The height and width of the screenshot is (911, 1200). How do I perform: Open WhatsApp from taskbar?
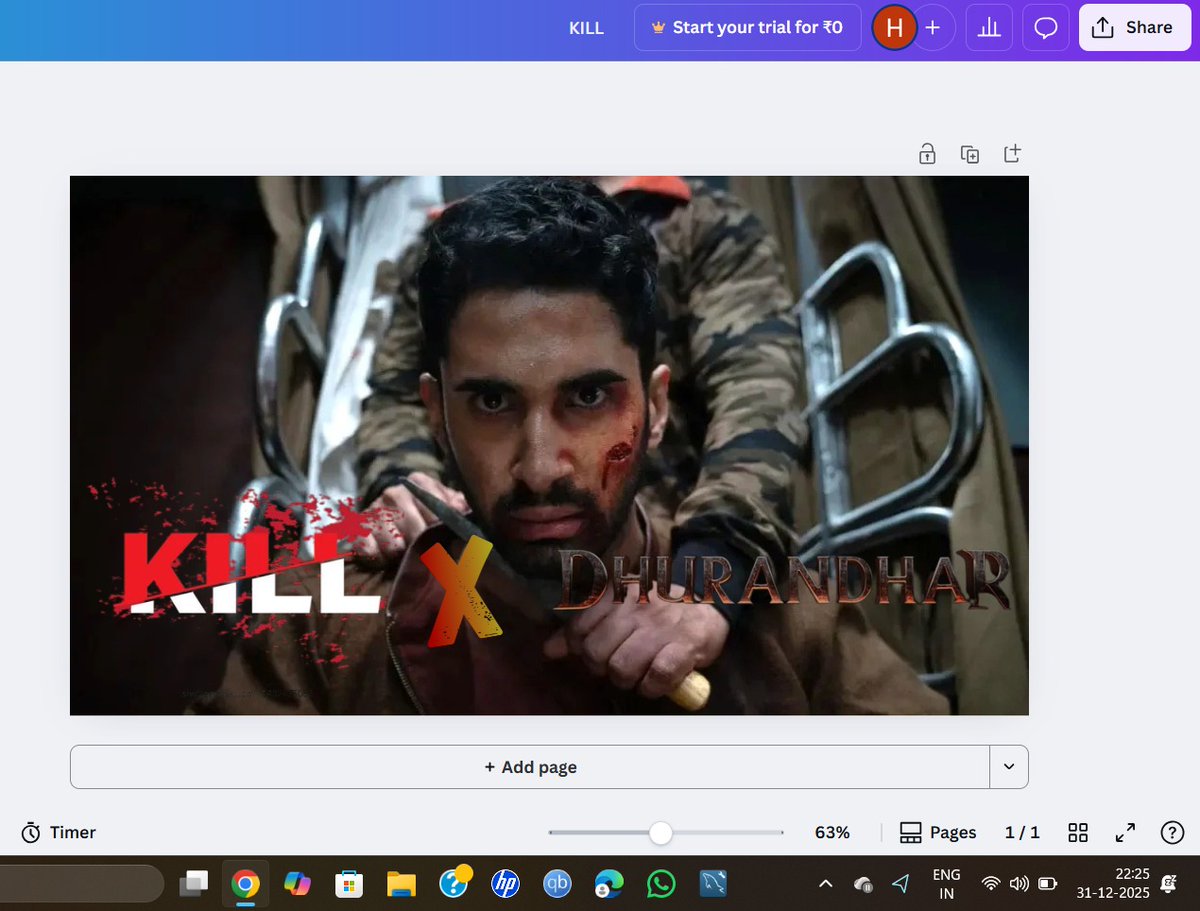coord(661,883)
